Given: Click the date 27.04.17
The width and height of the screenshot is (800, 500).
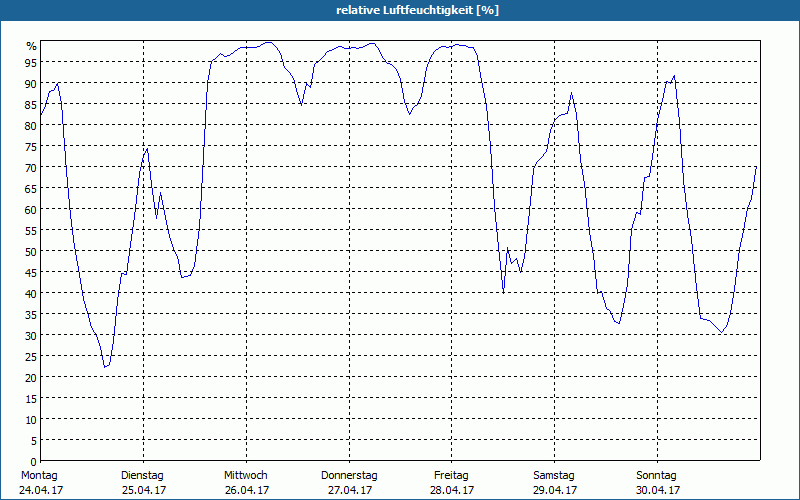Looking at the screenshot, I should click(x=349, y=490).
